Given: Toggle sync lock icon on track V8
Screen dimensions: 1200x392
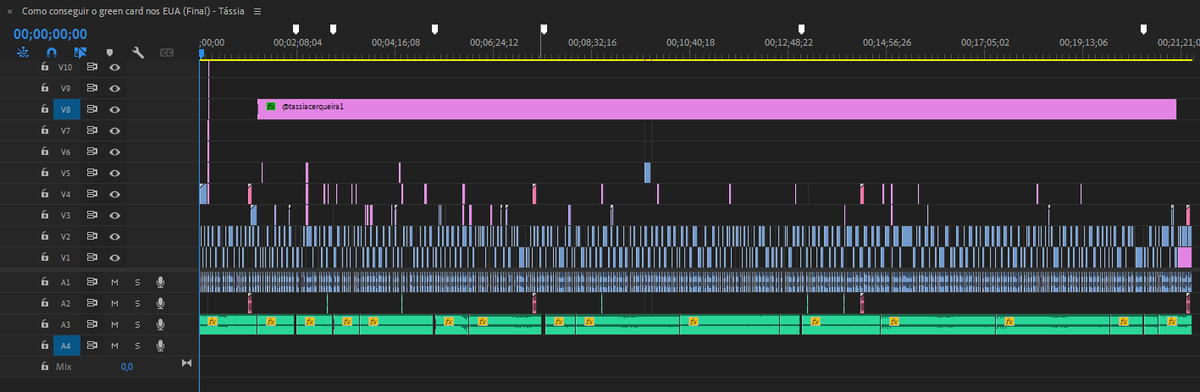Looking at the screenshot, I should (x=91, y=110).
